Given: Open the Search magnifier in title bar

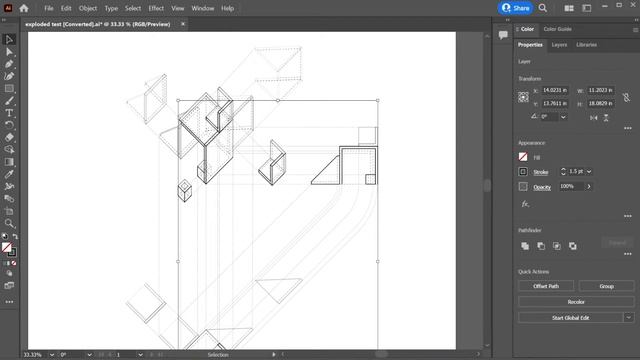Looking at the screenshot, I should pyautogui.click(x=542, y=8).
